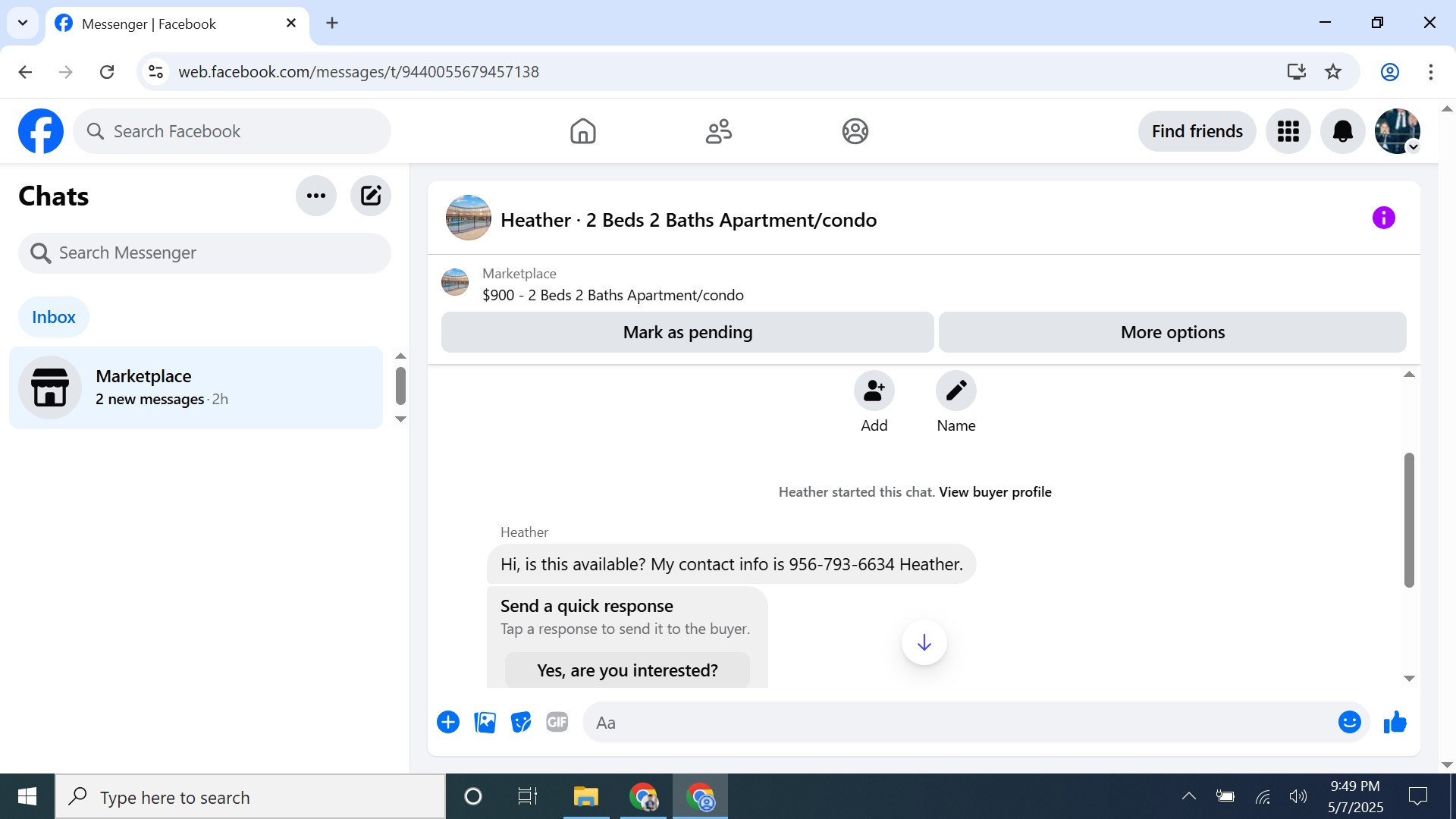Send a thumbs-up like
Image resolution: width=1456 pixels, height=819 pixels.
1395,723
